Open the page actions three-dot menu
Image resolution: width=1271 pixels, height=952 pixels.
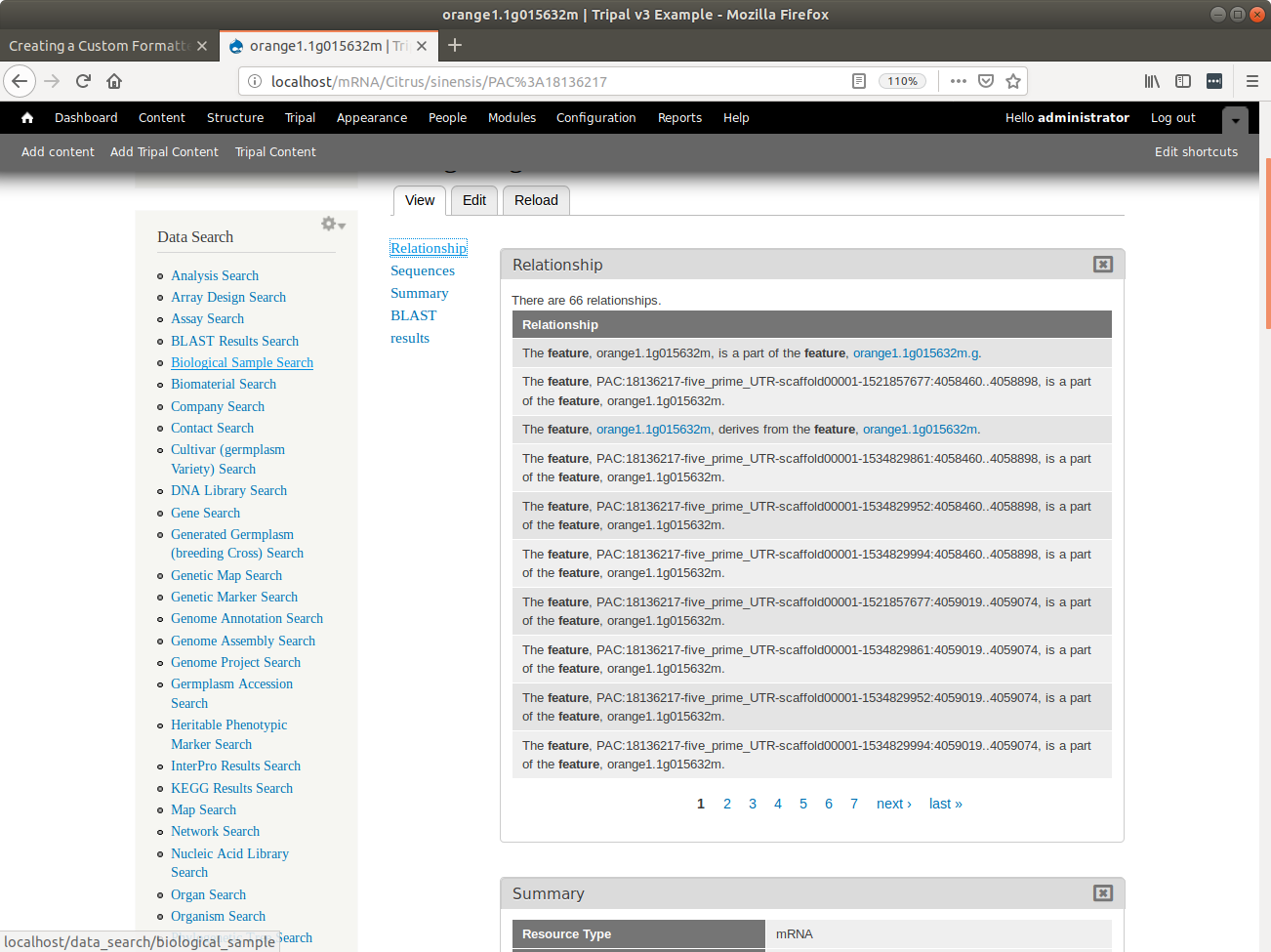point(959,81)
